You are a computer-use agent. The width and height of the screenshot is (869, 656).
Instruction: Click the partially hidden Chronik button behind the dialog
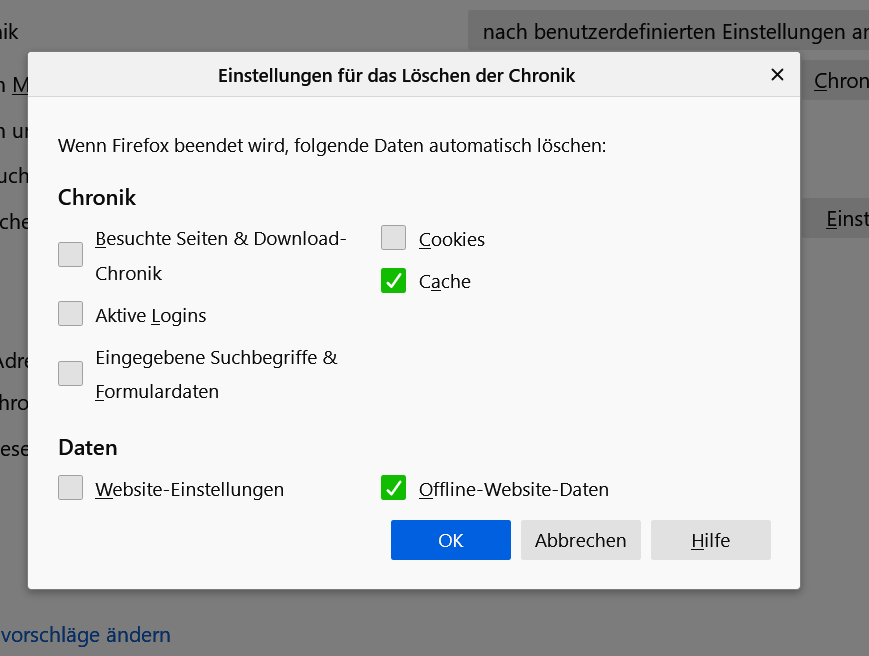(838, 82)
